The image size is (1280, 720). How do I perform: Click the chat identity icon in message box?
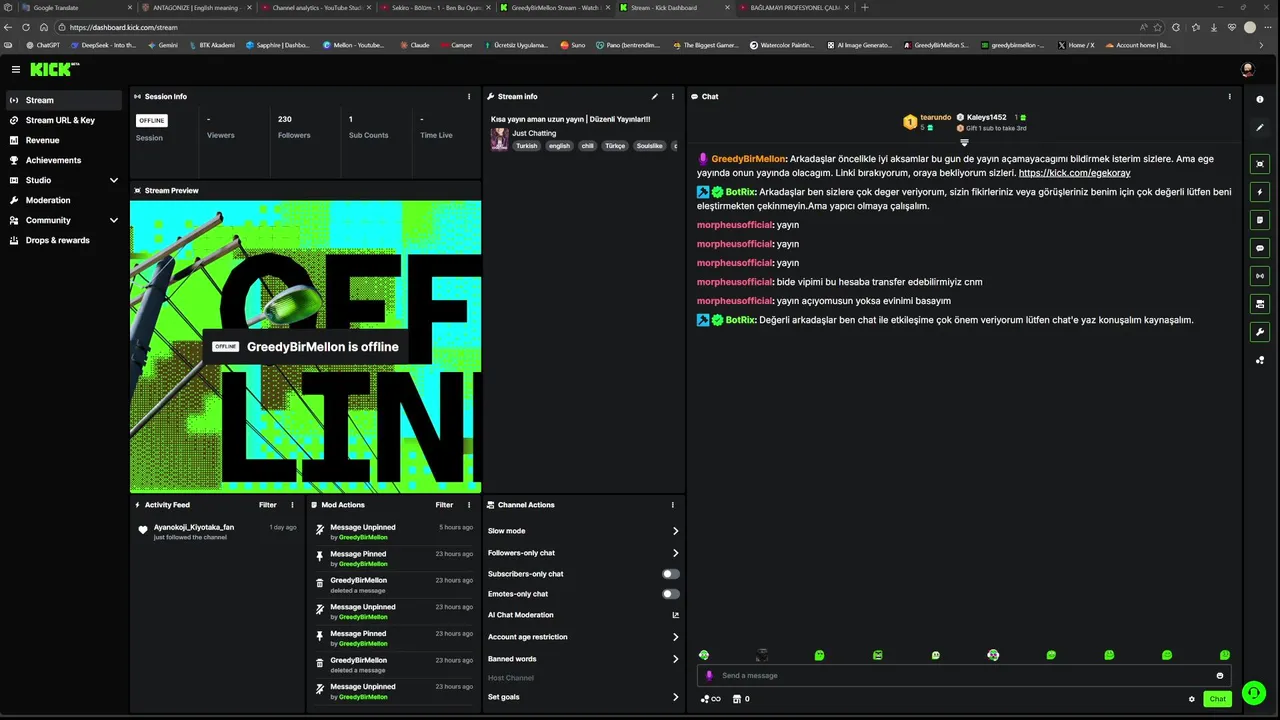click(x=710, y=676)
